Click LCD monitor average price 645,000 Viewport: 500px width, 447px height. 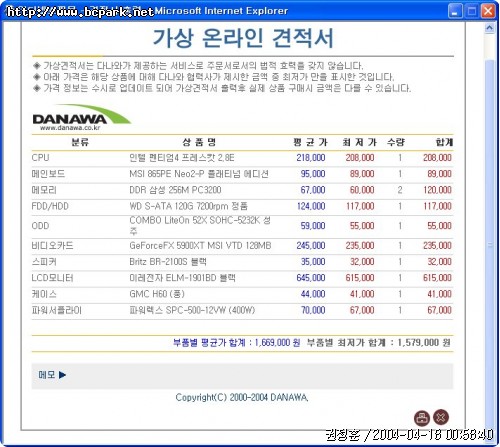click(x=311, y=278)
